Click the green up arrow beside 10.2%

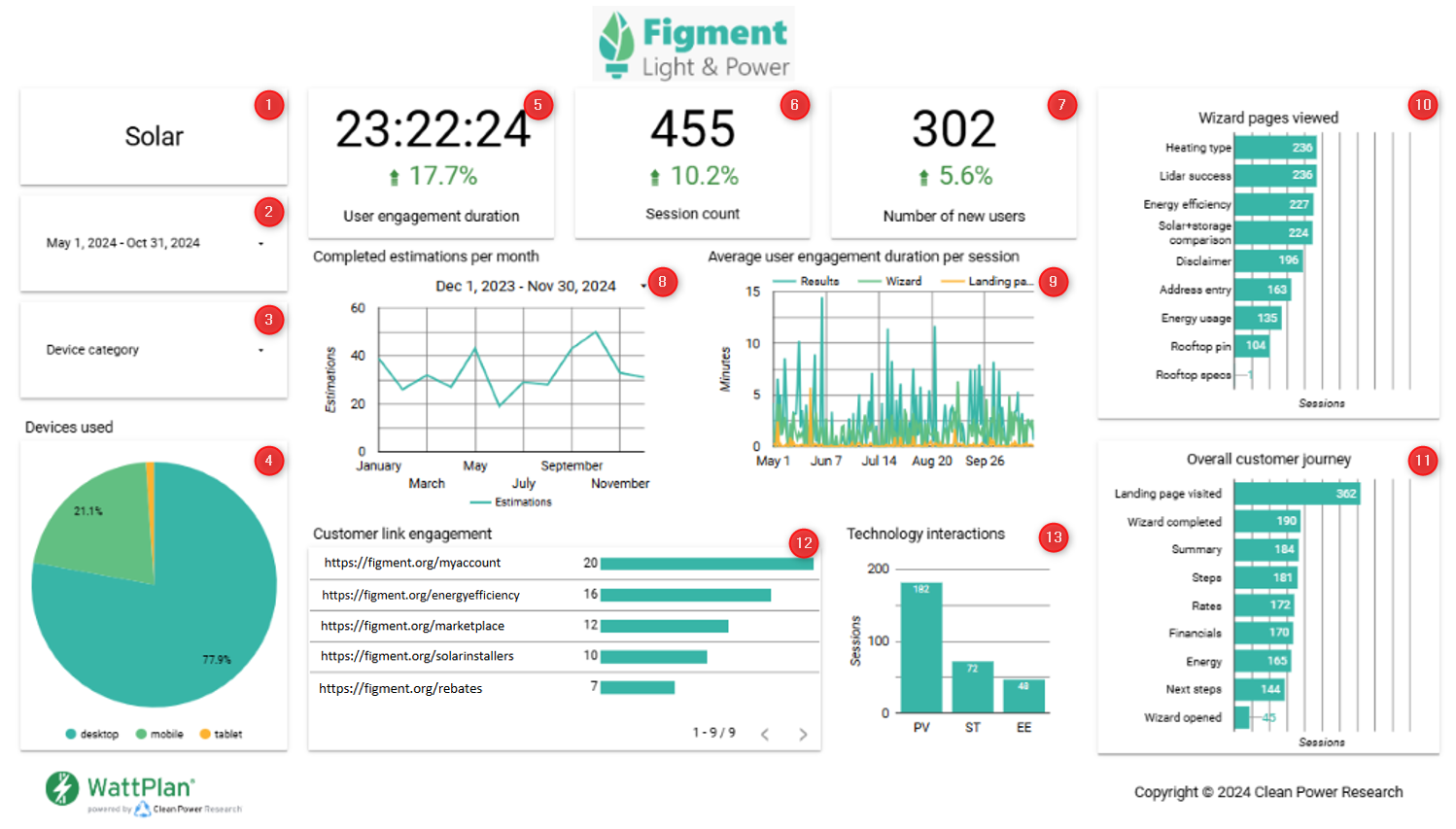[655, 177]
